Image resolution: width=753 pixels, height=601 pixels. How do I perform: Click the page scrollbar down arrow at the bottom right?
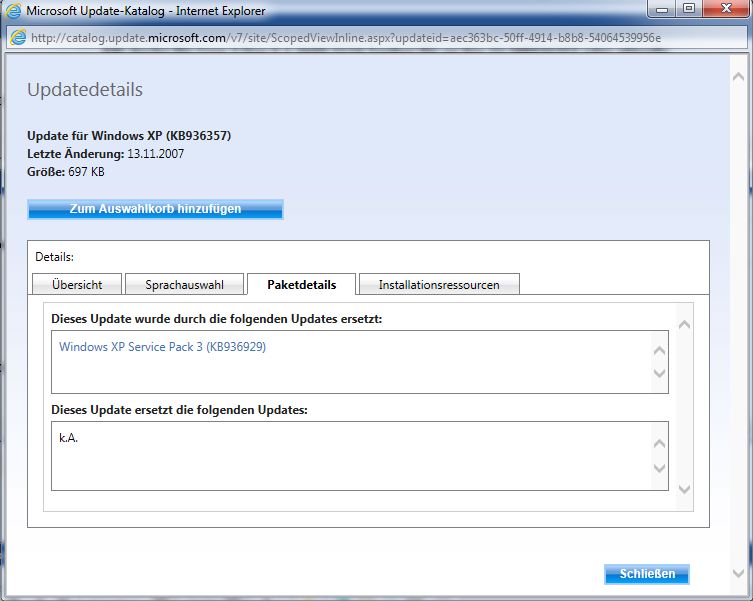click(738, 573)
